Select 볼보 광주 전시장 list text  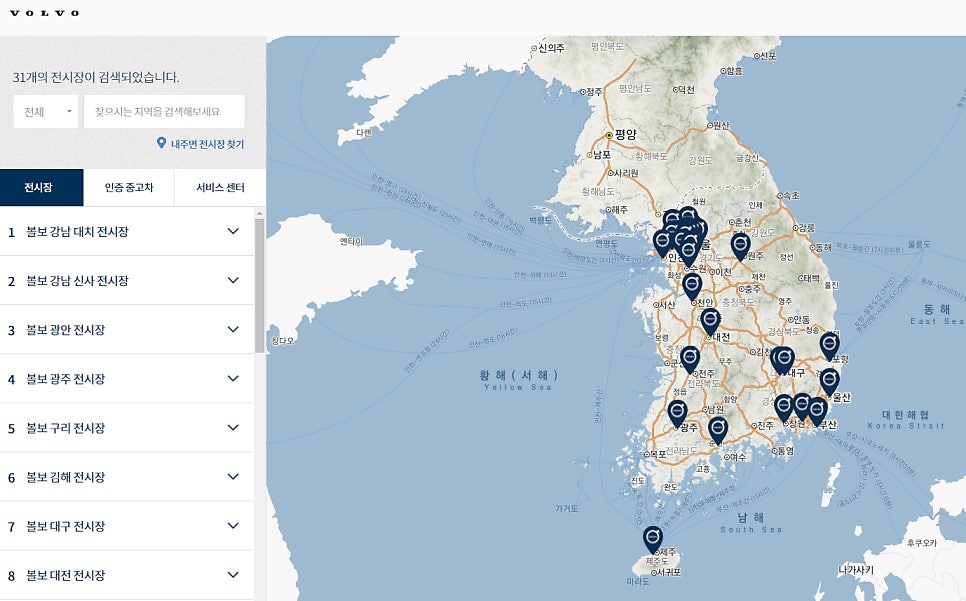coord(65,379)
